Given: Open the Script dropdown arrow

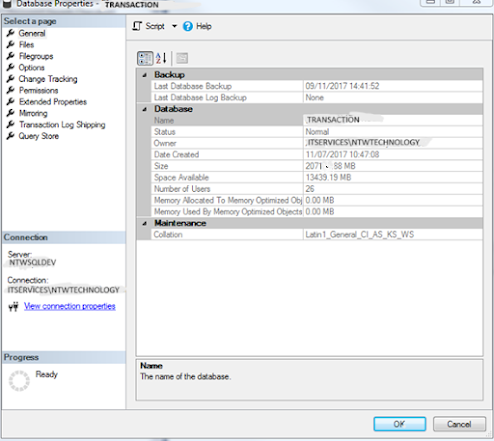Looking at the screenshot, I should [174, 26].
